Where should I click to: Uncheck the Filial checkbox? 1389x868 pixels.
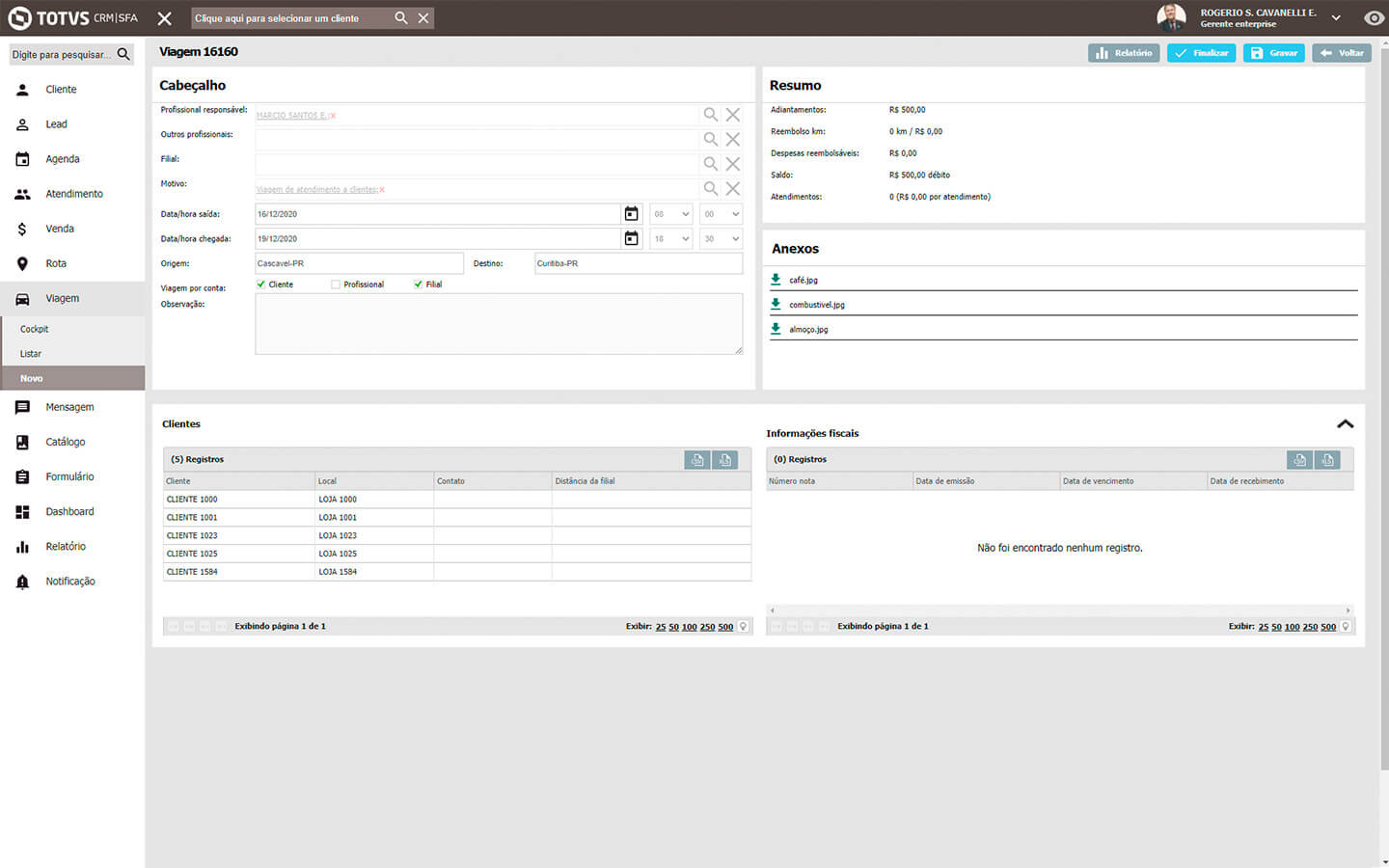click(418, 285)
